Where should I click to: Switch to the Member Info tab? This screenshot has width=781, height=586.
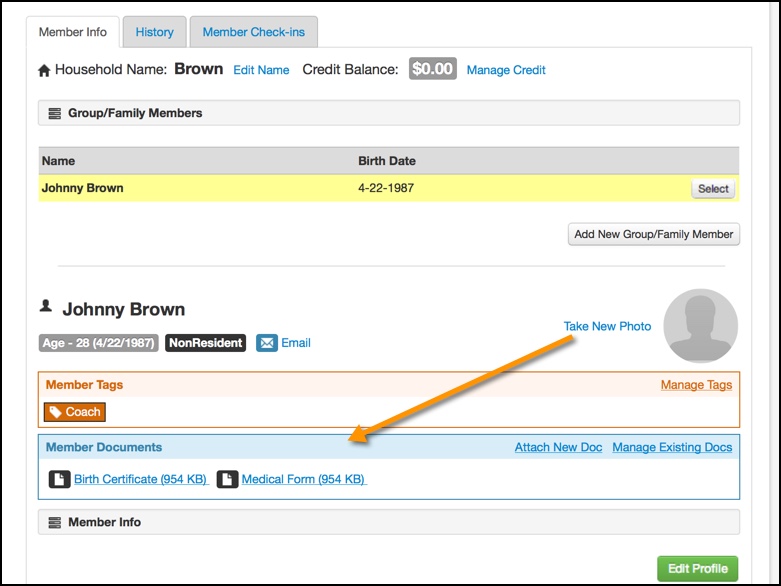[73, 32]
